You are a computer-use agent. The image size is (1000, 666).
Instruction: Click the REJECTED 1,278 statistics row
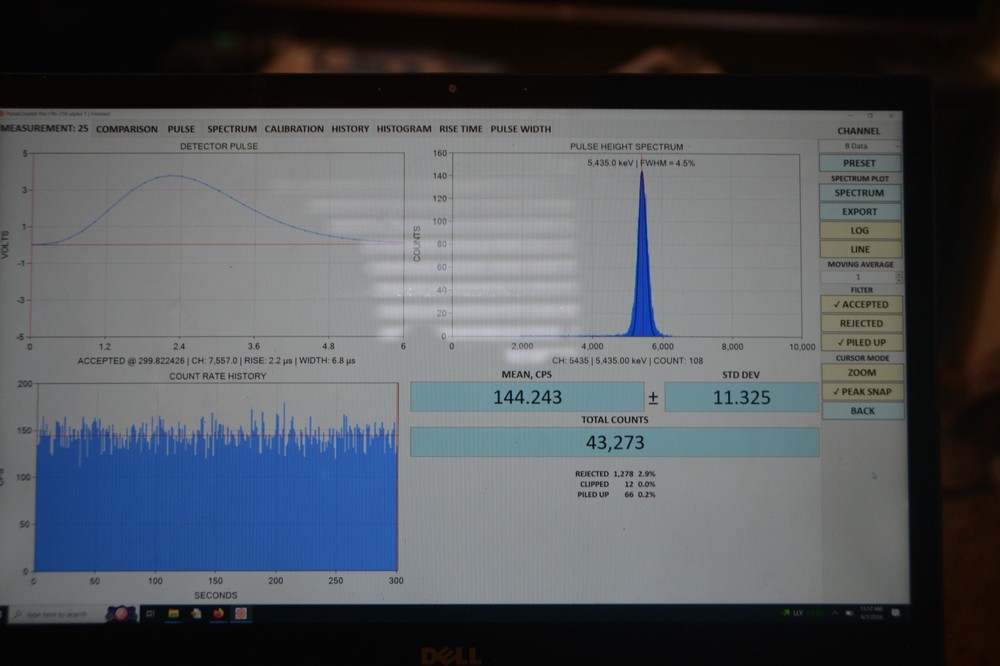tap(615, 474)
